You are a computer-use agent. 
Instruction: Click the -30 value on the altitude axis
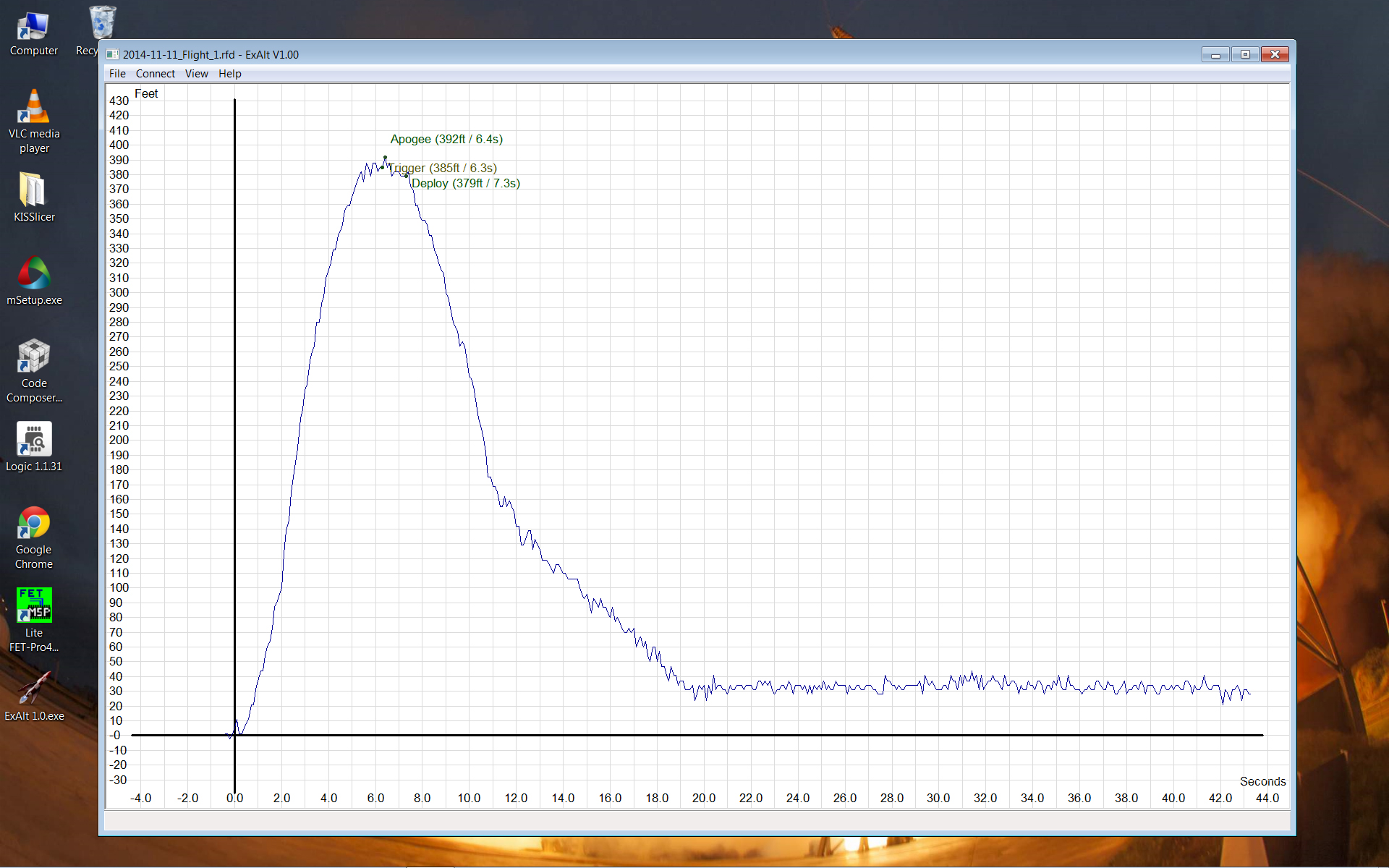(117, 780)
